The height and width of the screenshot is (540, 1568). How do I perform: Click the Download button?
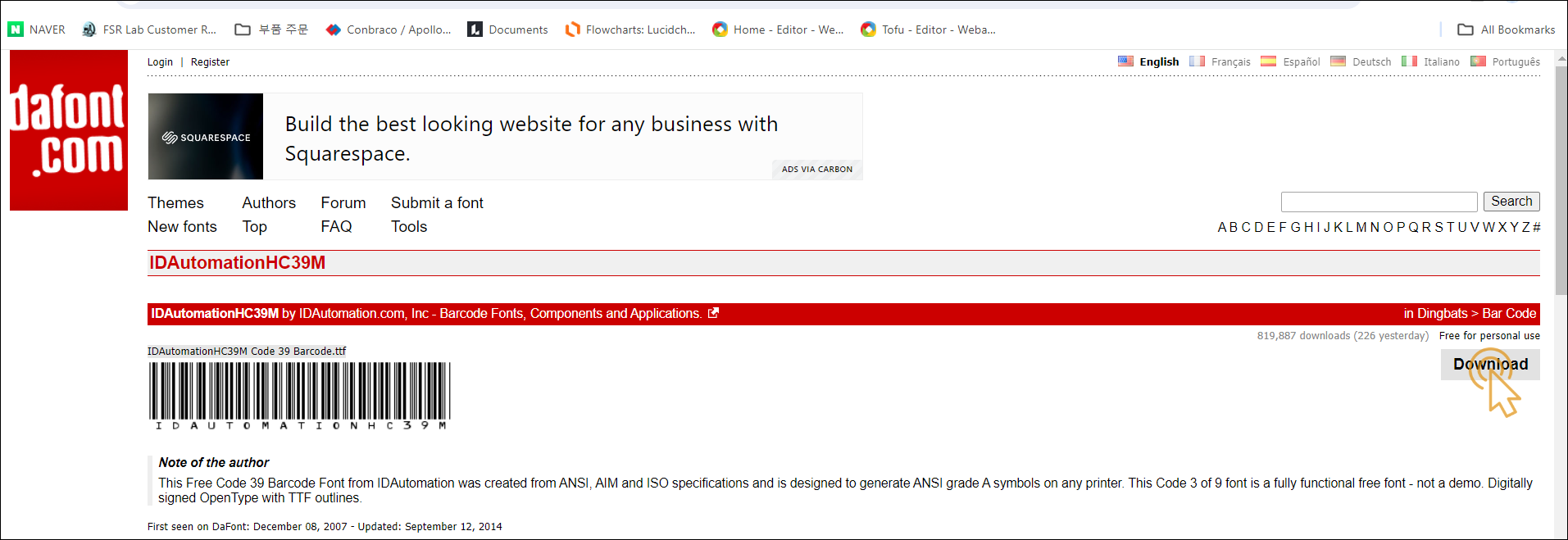tap(1490, 365)
